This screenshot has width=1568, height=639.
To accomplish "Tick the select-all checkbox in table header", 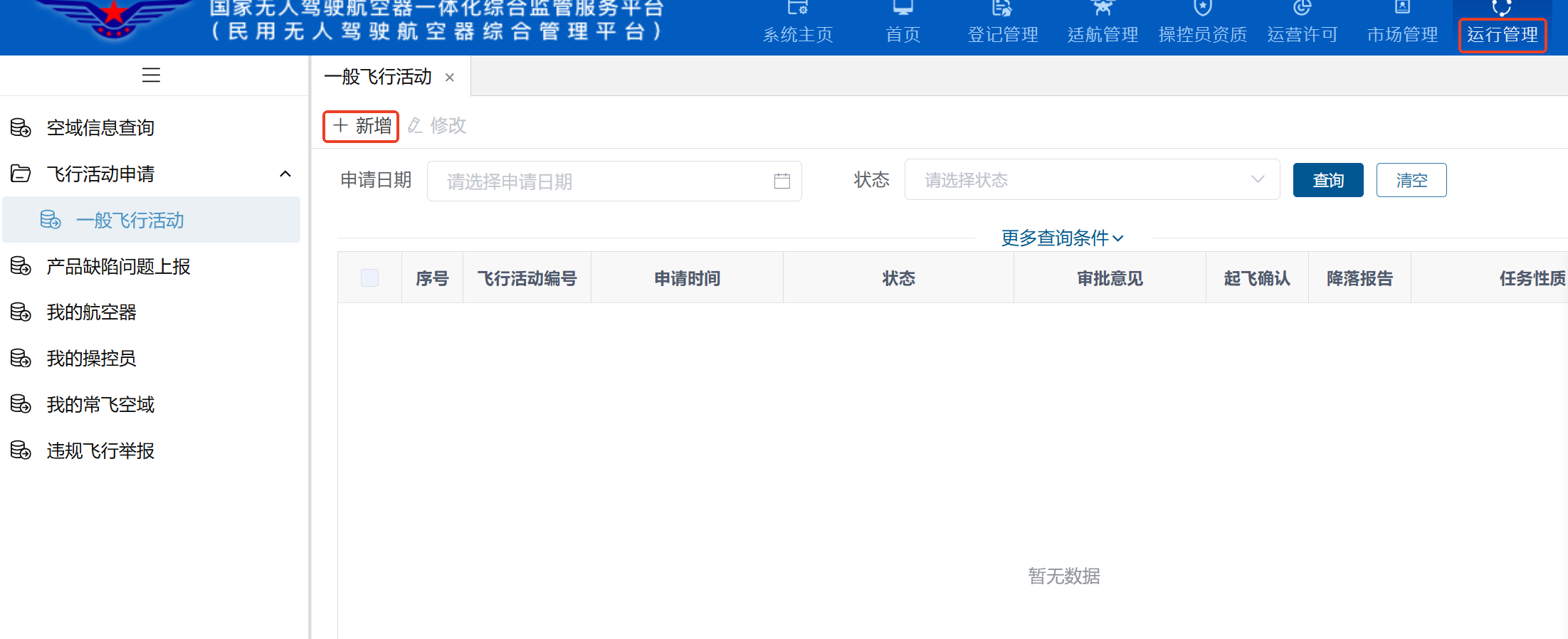I will coord(369,278).
